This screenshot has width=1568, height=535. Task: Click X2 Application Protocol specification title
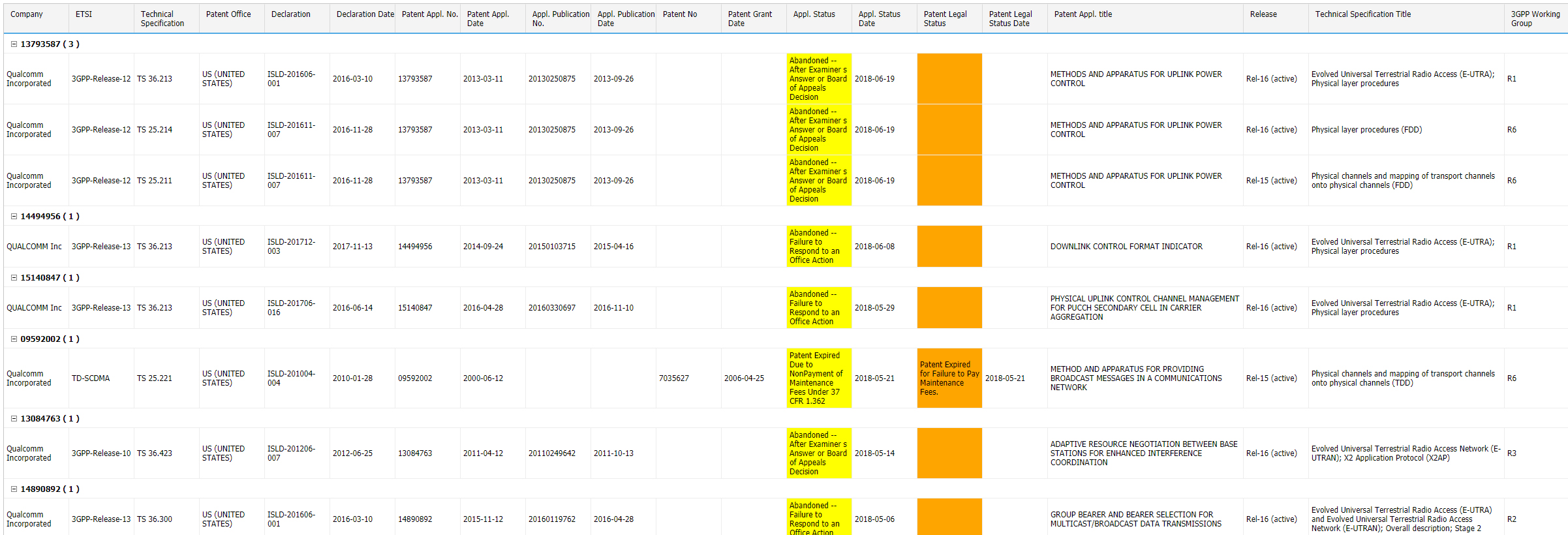[1406, 453]
